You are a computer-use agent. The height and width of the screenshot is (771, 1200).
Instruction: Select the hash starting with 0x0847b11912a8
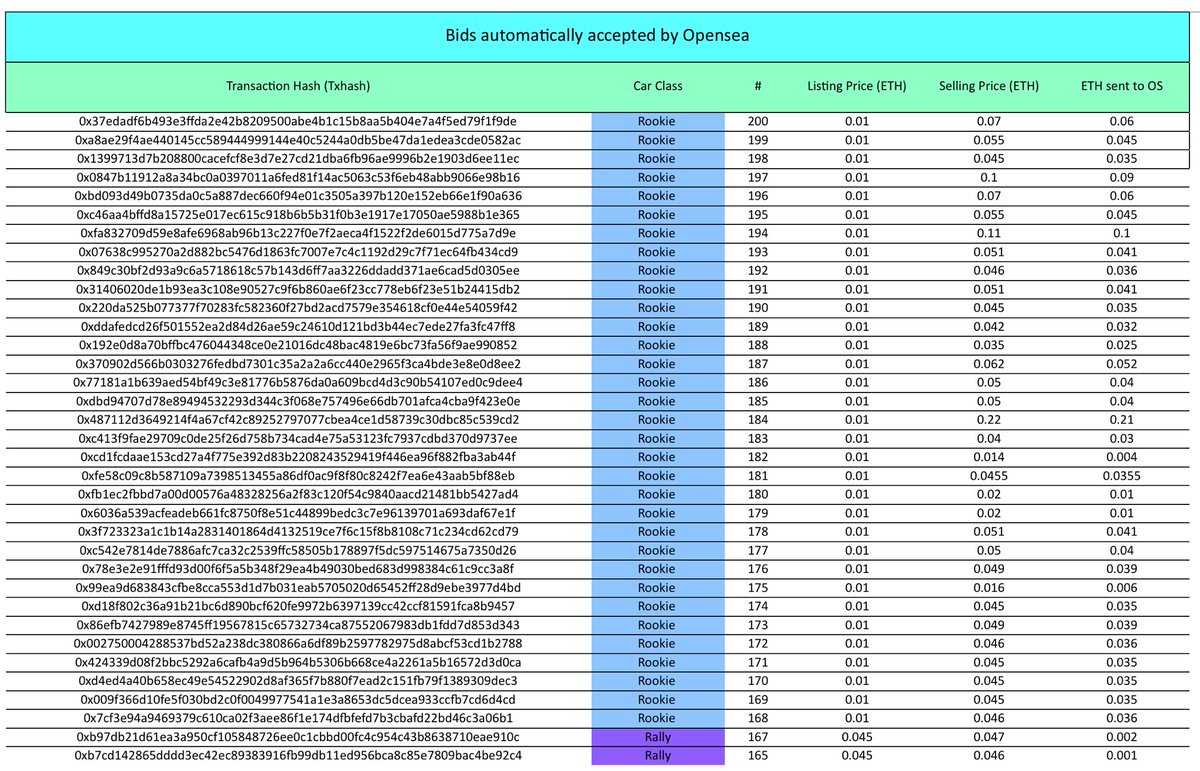[x=298, y=177]
